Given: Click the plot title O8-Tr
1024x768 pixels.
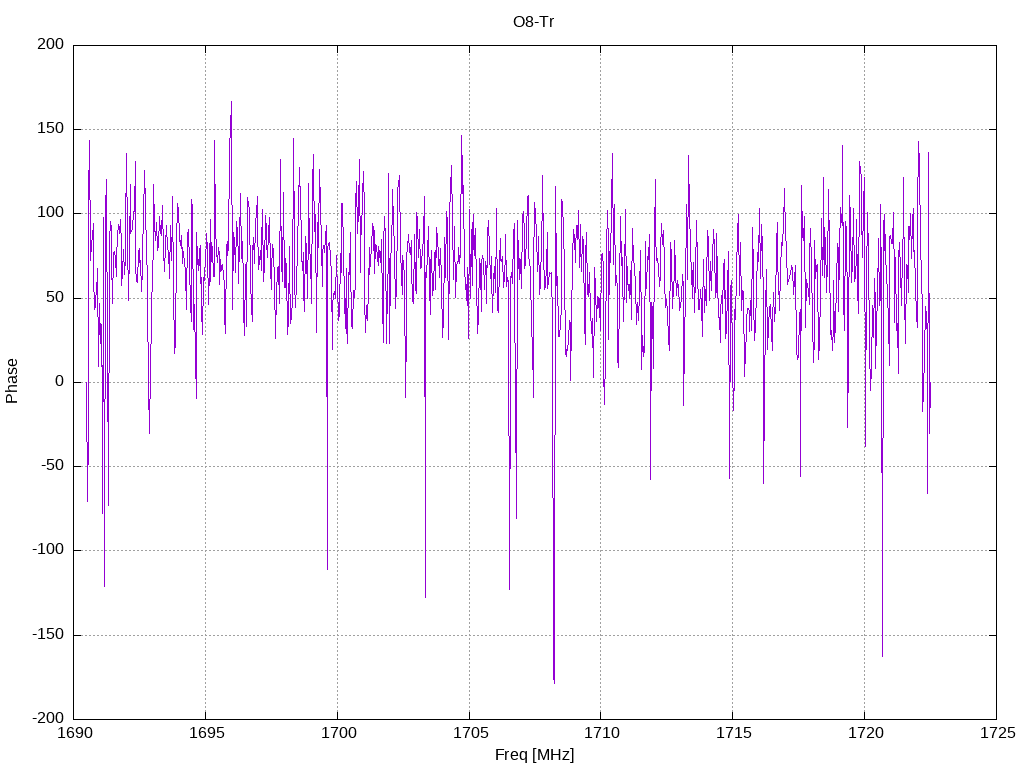Looking at the screenshot, I should click(x=533, y=22).
